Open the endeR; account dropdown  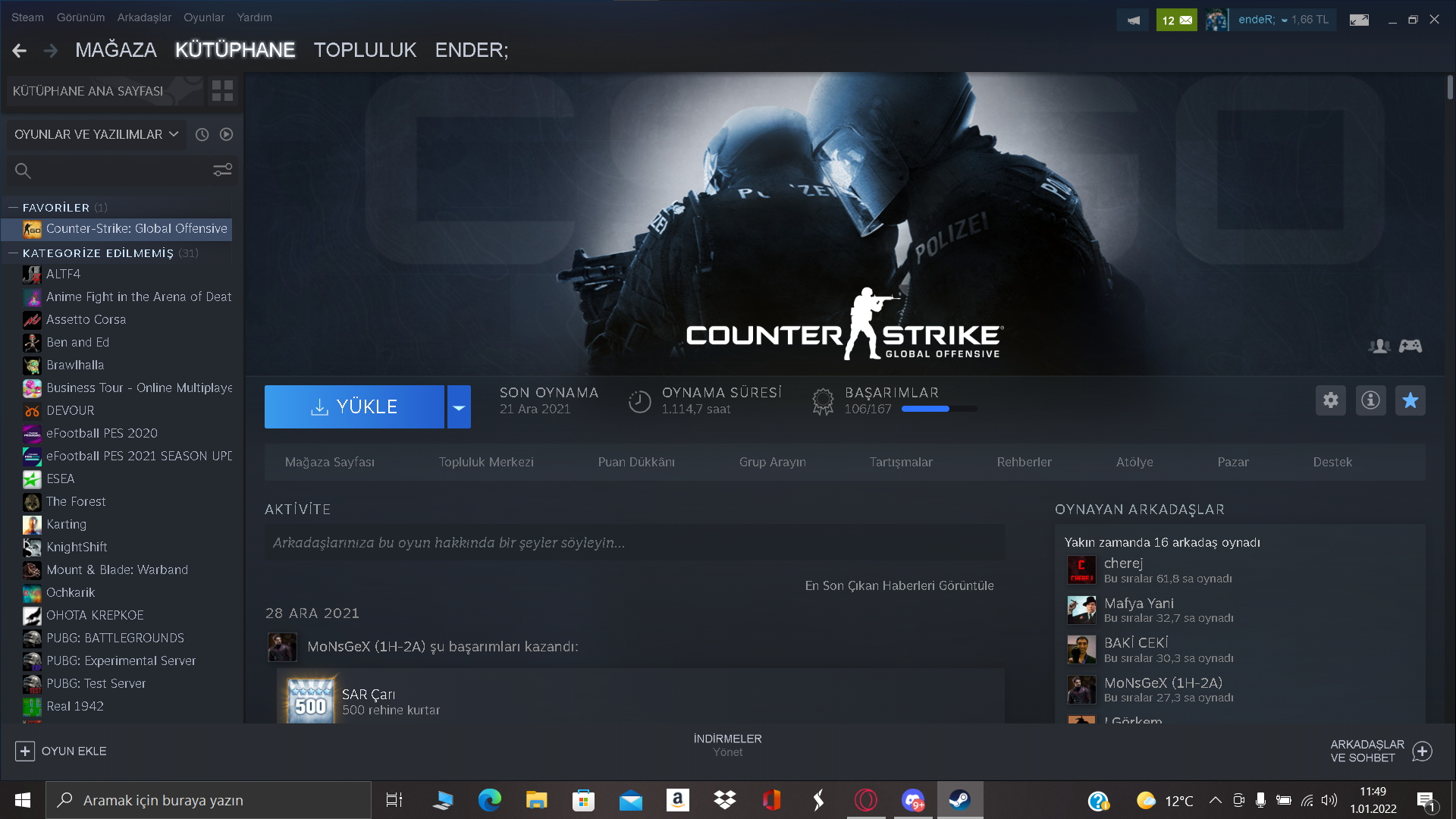pos(1283,20)
